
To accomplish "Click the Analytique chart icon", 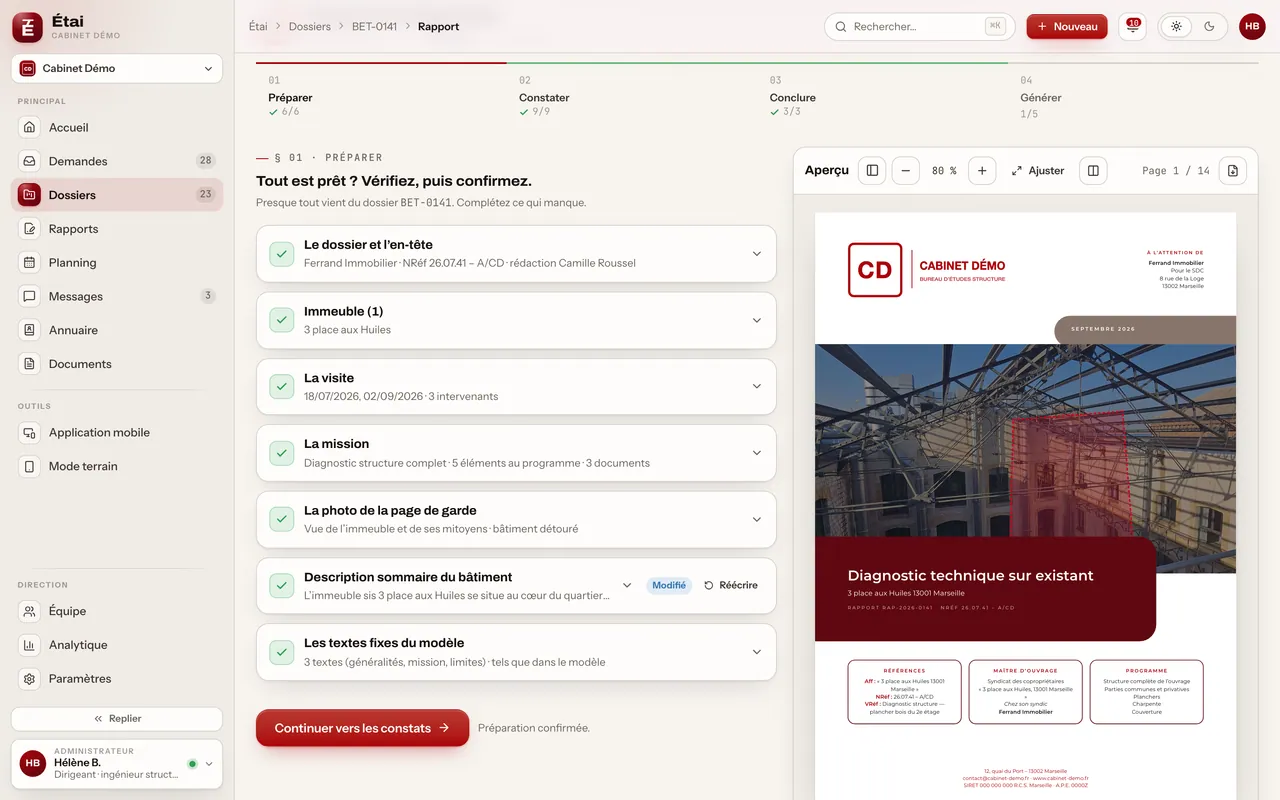I will click(x=30, y=645).
